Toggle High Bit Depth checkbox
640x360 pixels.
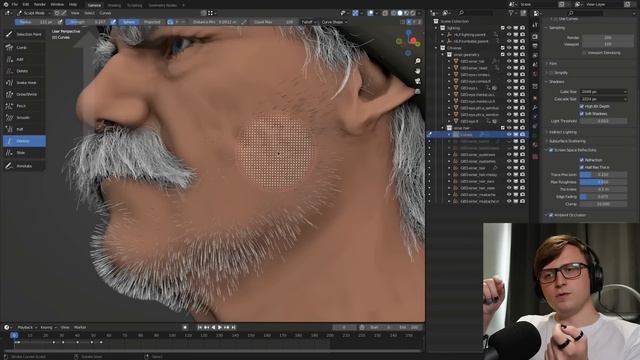[582, 106]
